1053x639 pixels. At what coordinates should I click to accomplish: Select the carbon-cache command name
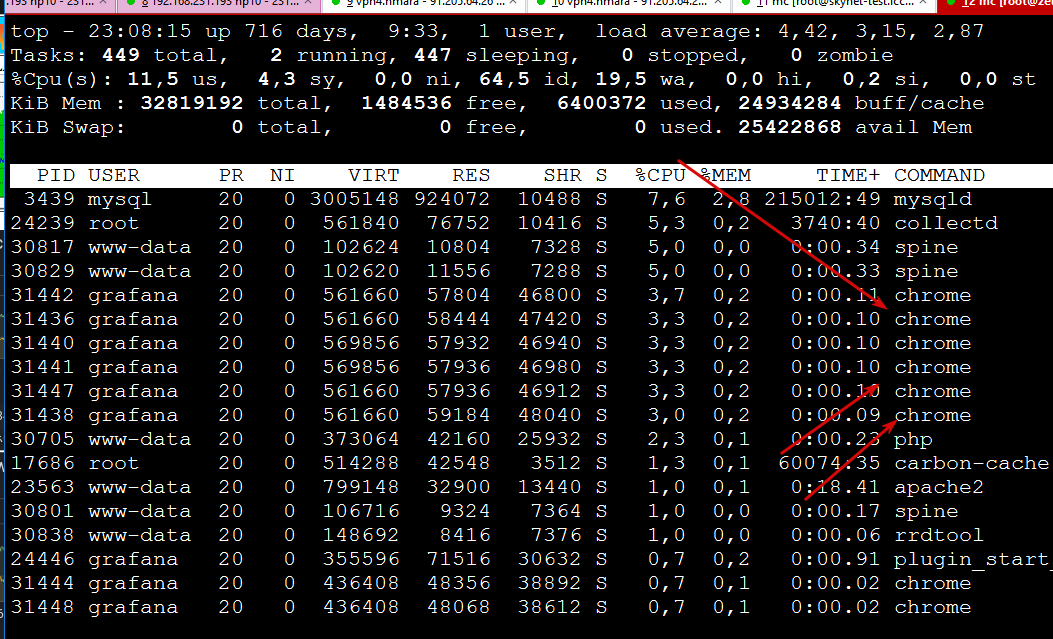pos(971,464)
